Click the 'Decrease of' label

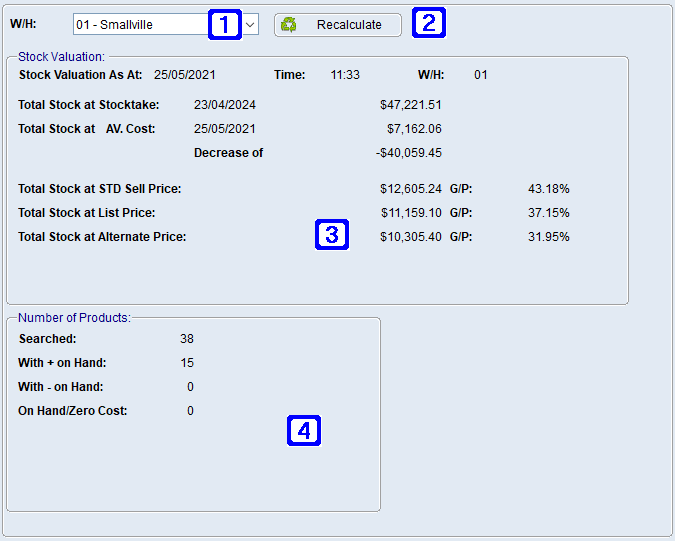(228, 153)
